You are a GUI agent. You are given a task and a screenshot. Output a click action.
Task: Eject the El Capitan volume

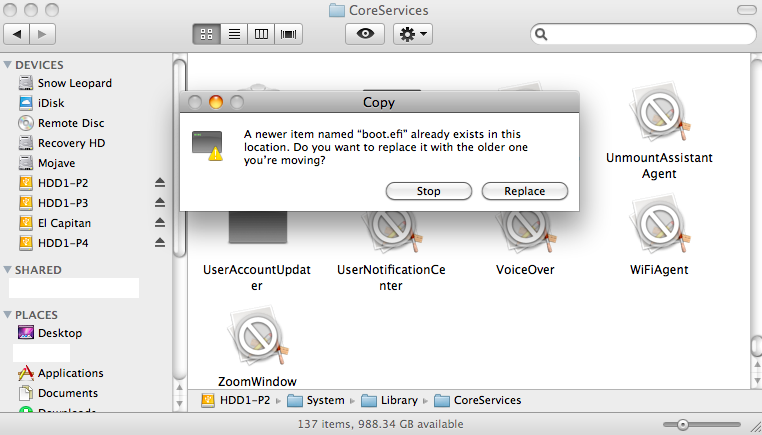pos(160,223)
